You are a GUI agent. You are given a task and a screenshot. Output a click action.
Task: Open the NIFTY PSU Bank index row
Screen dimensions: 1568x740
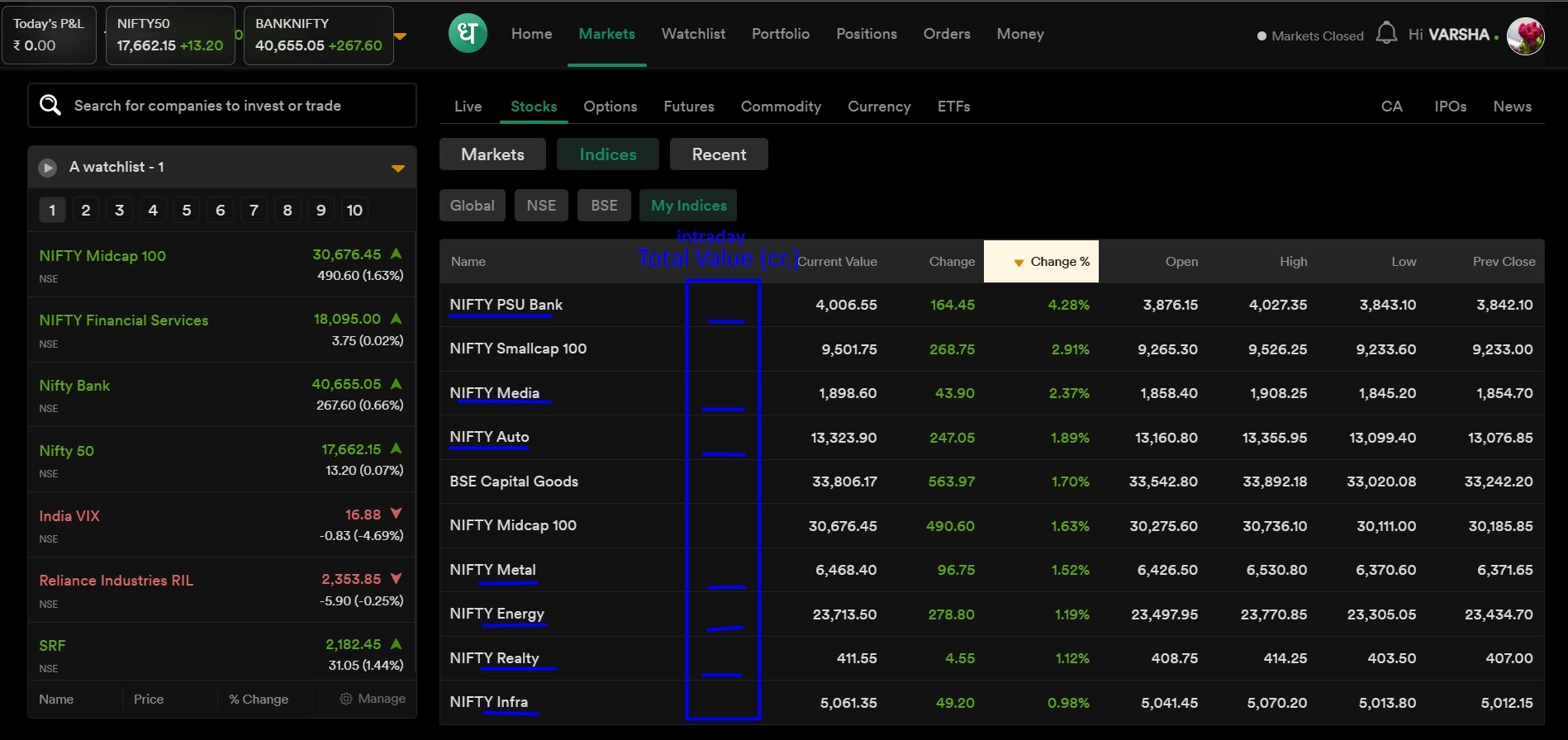[x=991, y=305]
